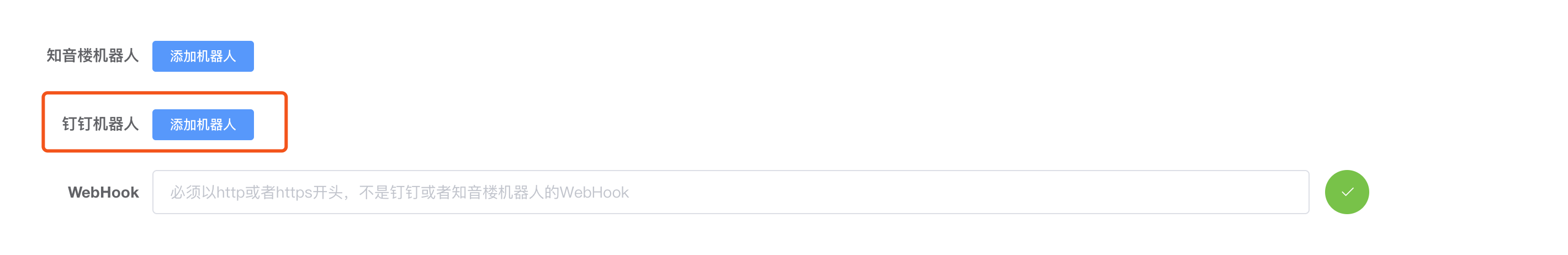The image size is (1568, 255).
Task: Submit the WebHook via the green circle icon
Action: coord(1347,192)
